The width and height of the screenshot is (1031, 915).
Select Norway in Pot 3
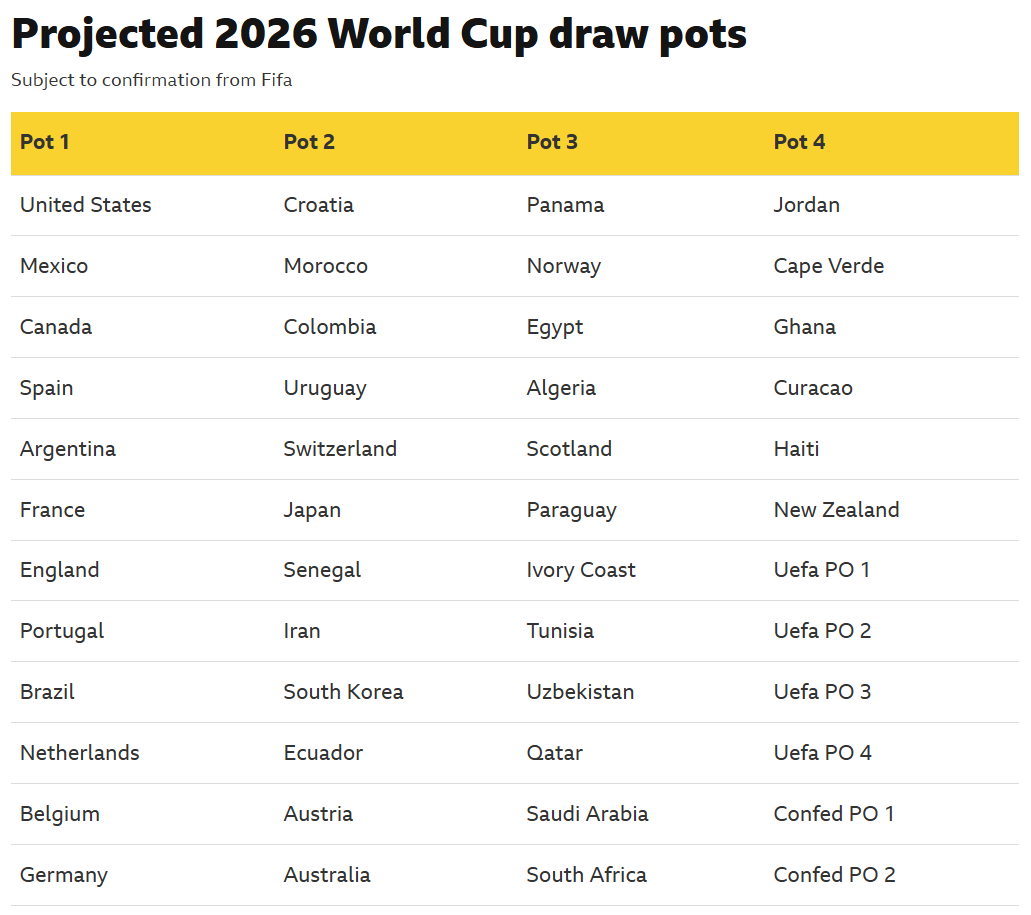coord(564,266)
